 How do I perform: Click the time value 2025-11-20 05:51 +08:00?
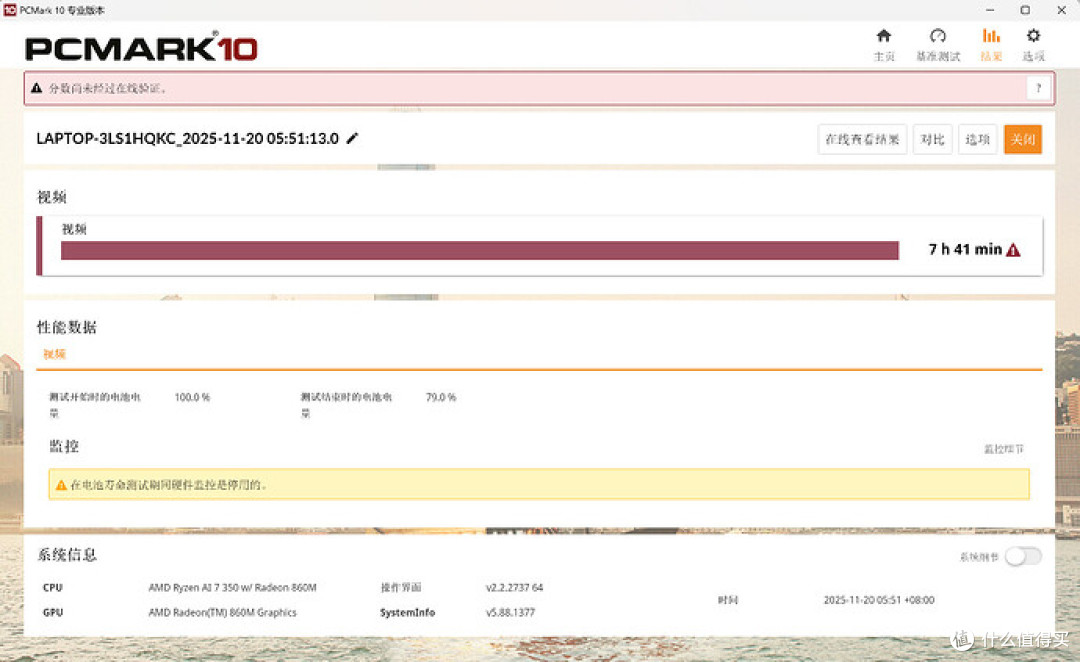(x=879, y=600)
